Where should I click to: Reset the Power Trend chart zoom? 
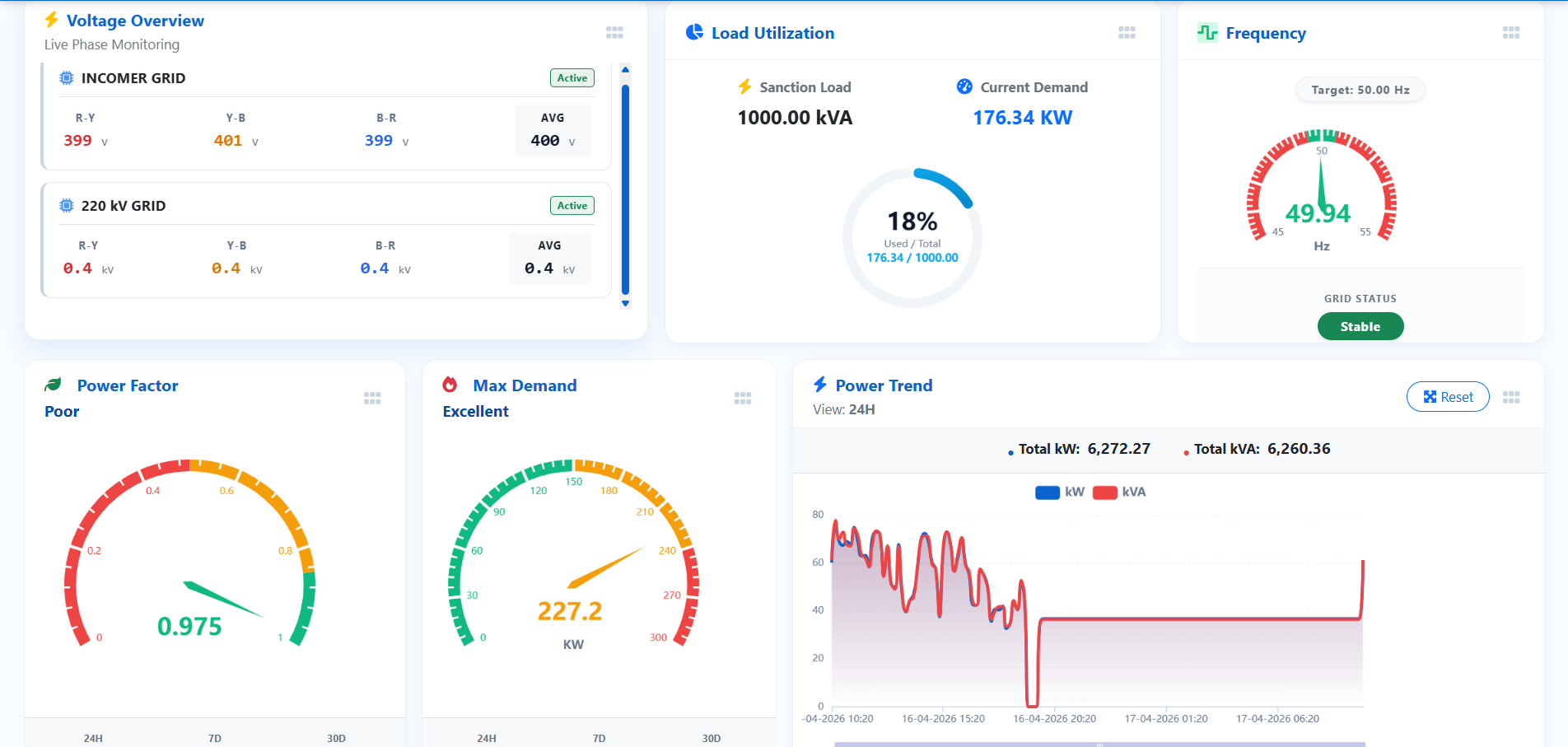pyautogui.click(x=1447, y=397)
